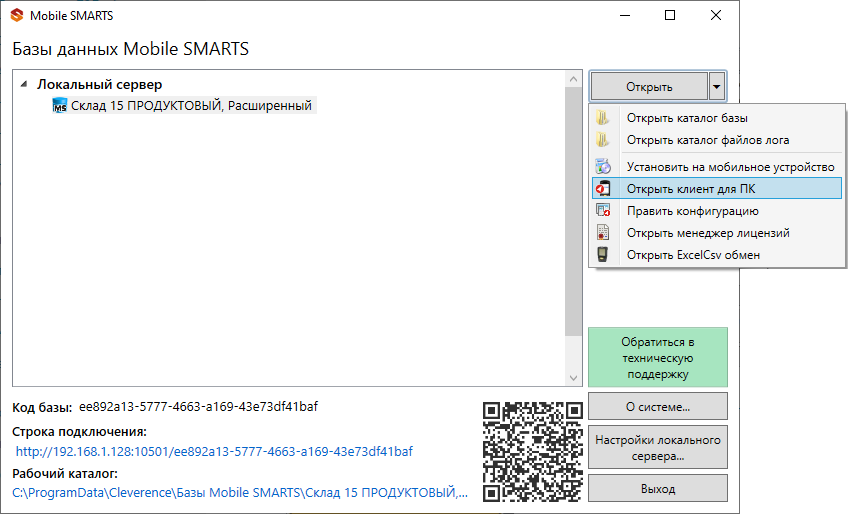Maximize the Mobile SMARTS window
Viewport: 848px width, 514px height.
click(670, 15)
